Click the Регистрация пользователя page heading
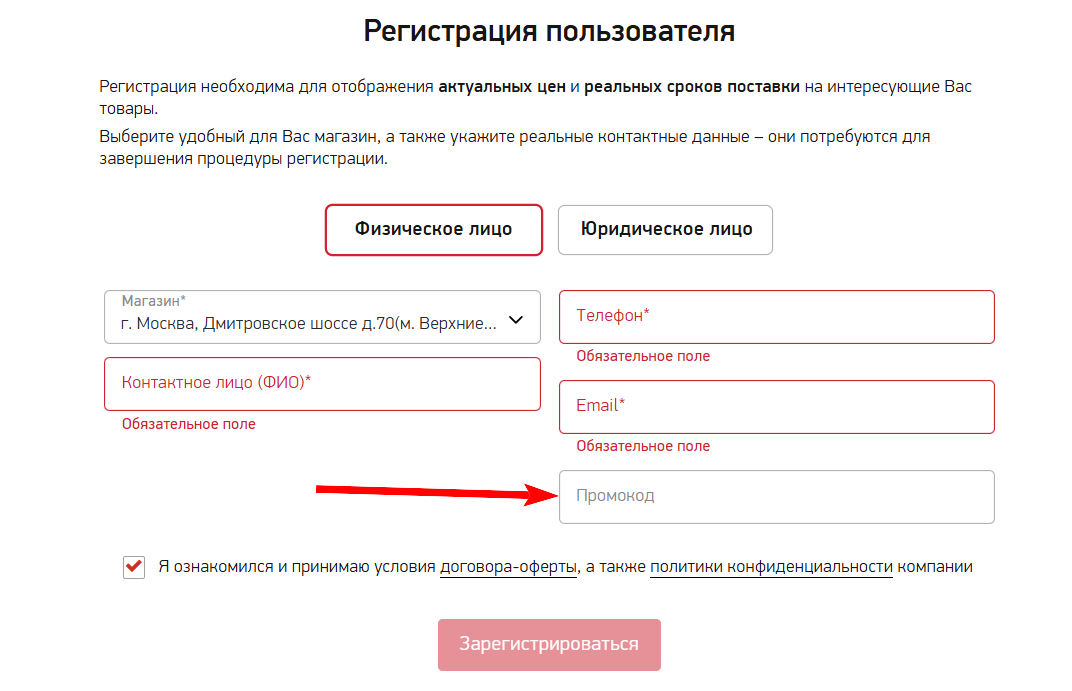Screen dimensions: 1072x691 (x=549, y=31)
